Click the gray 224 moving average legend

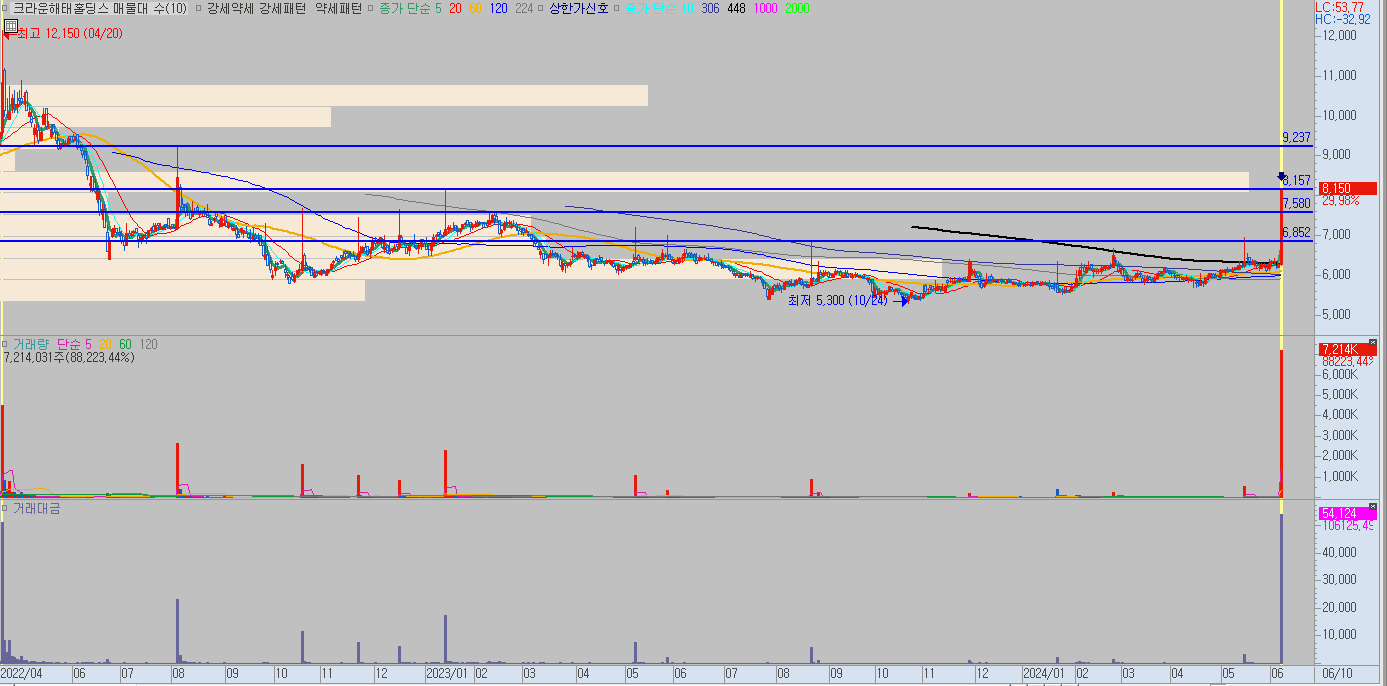(x=524, y=8)
